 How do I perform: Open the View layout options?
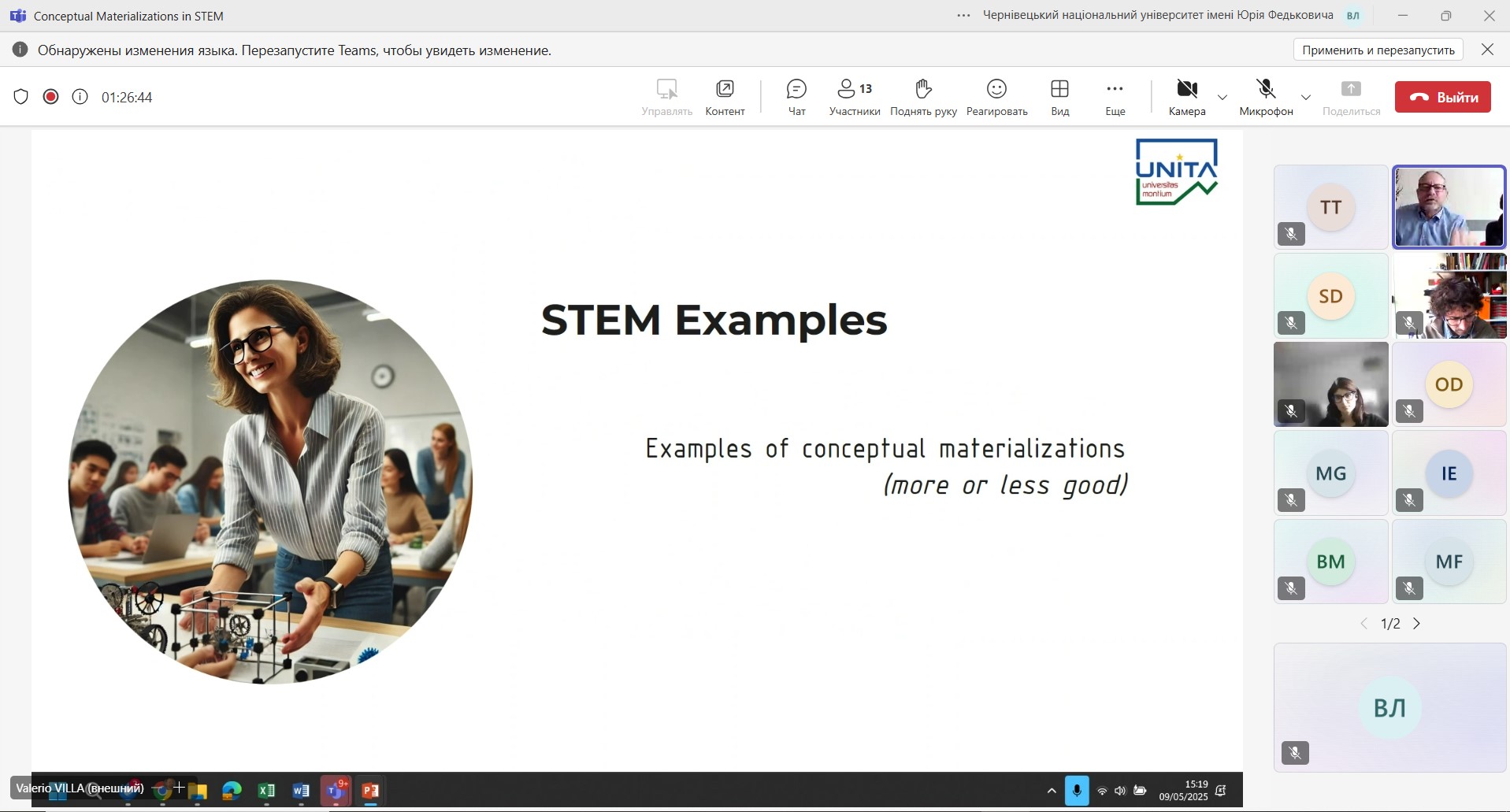pos(1060,97)
